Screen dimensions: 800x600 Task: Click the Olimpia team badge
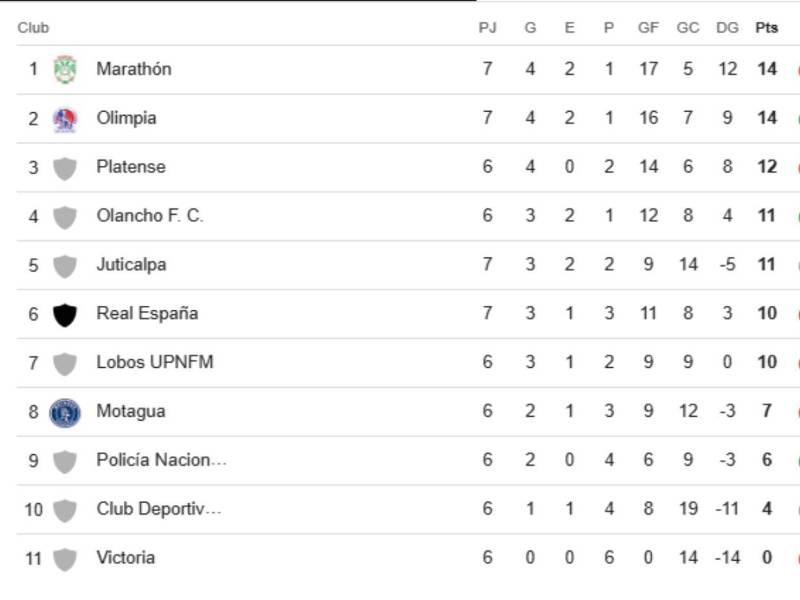tap(65, 117)
